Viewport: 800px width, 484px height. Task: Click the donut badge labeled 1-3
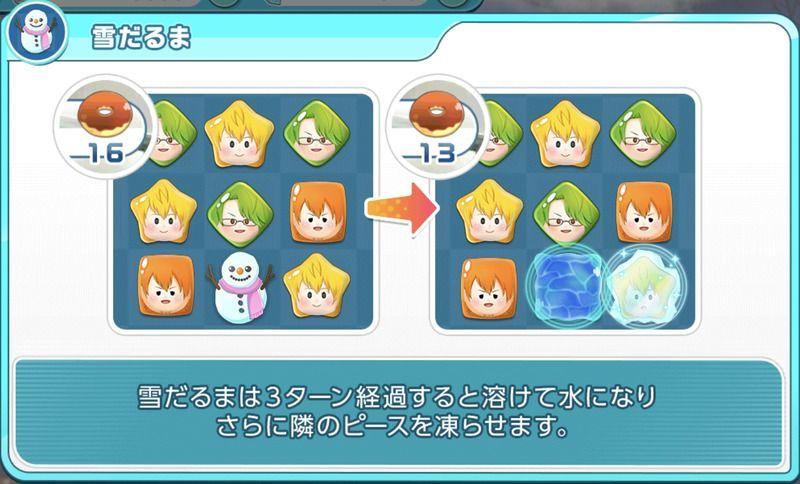click(437, 127)
